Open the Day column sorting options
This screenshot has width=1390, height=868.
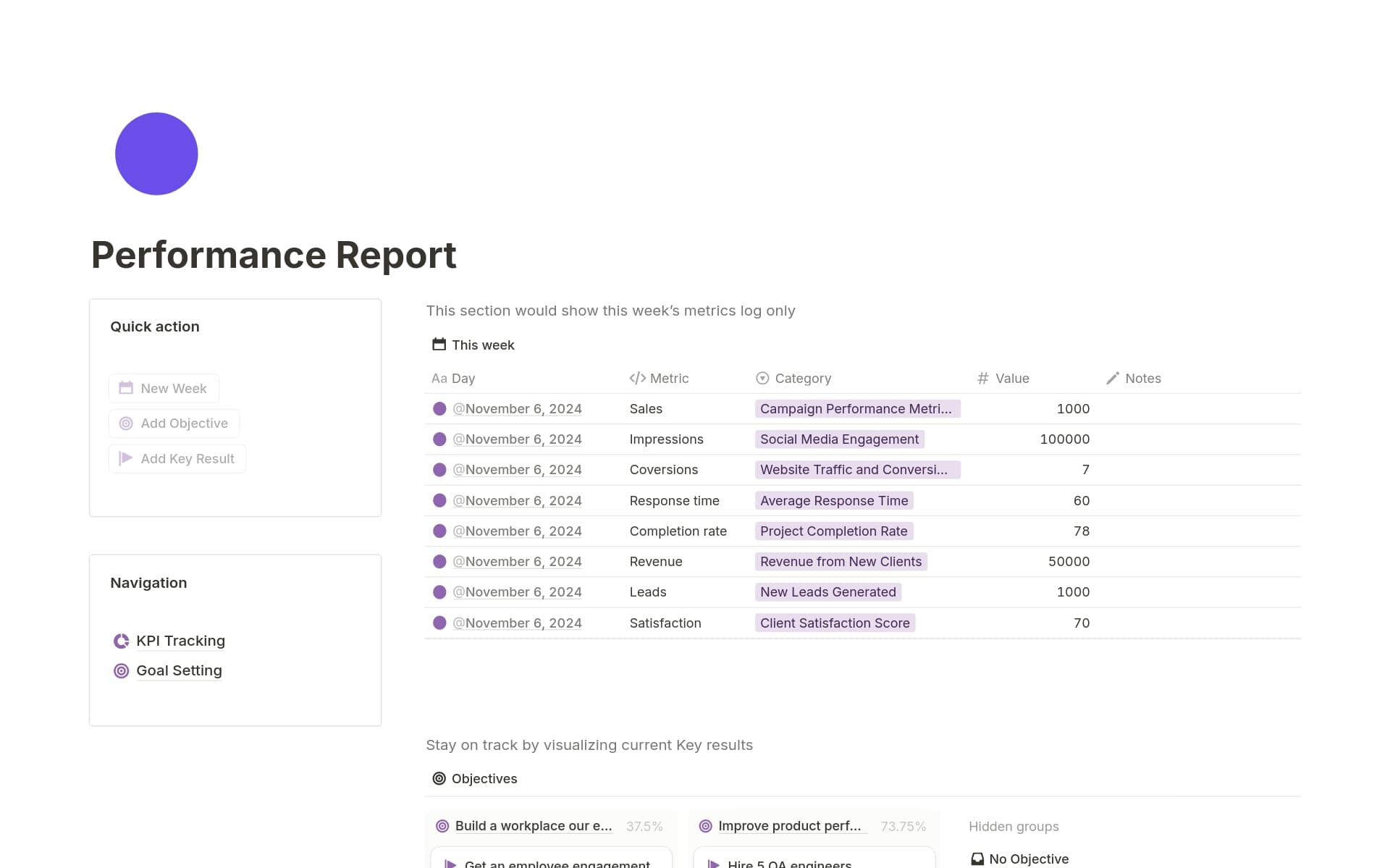(463, 378)
